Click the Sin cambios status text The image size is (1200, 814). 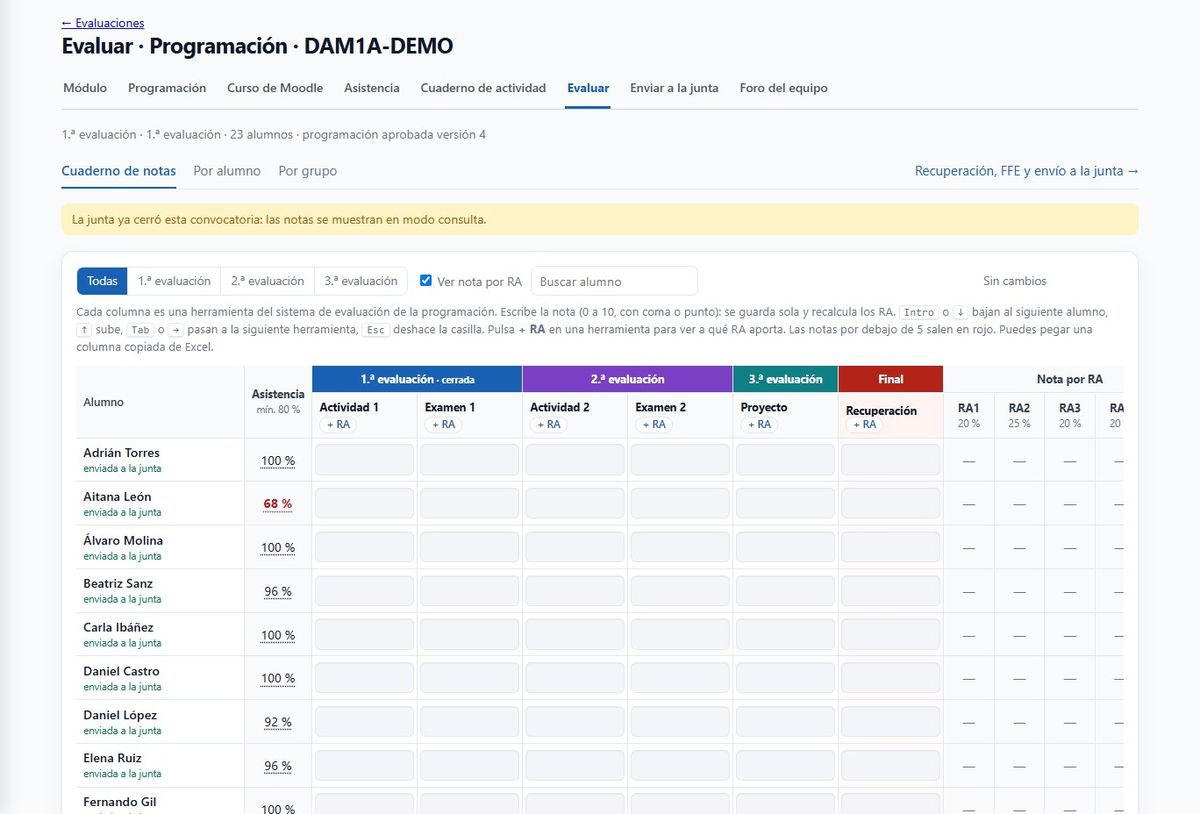(1015, 281)
